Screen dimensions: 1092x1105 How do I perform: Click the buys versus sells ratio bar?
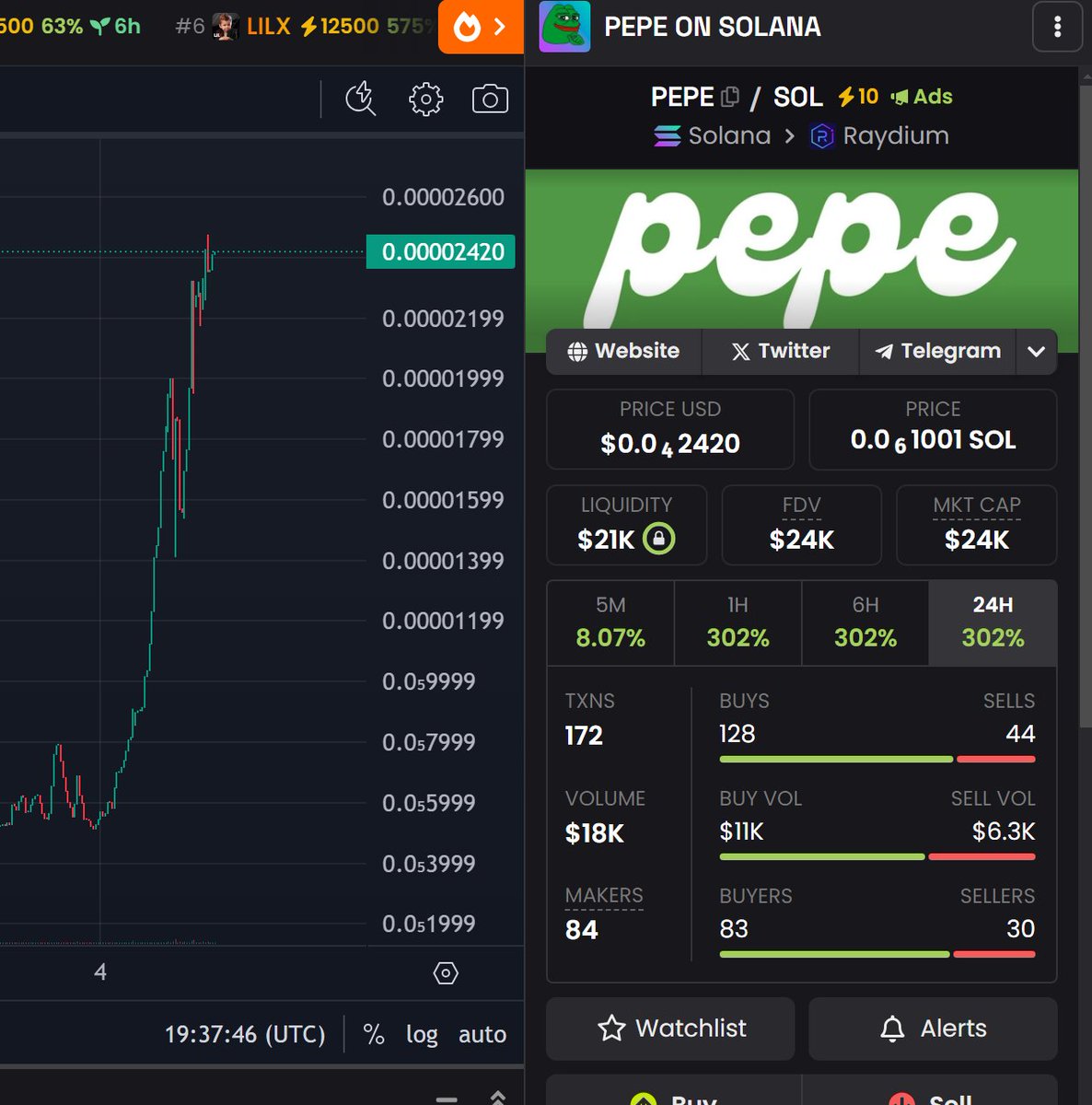click(877, 760)
